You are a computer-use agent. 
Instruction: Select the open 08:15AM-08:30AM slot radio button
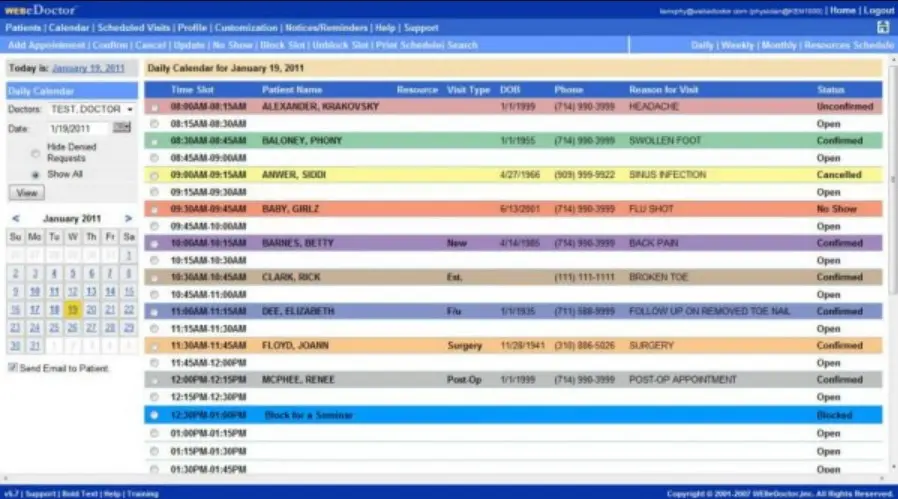coord(154,123)
